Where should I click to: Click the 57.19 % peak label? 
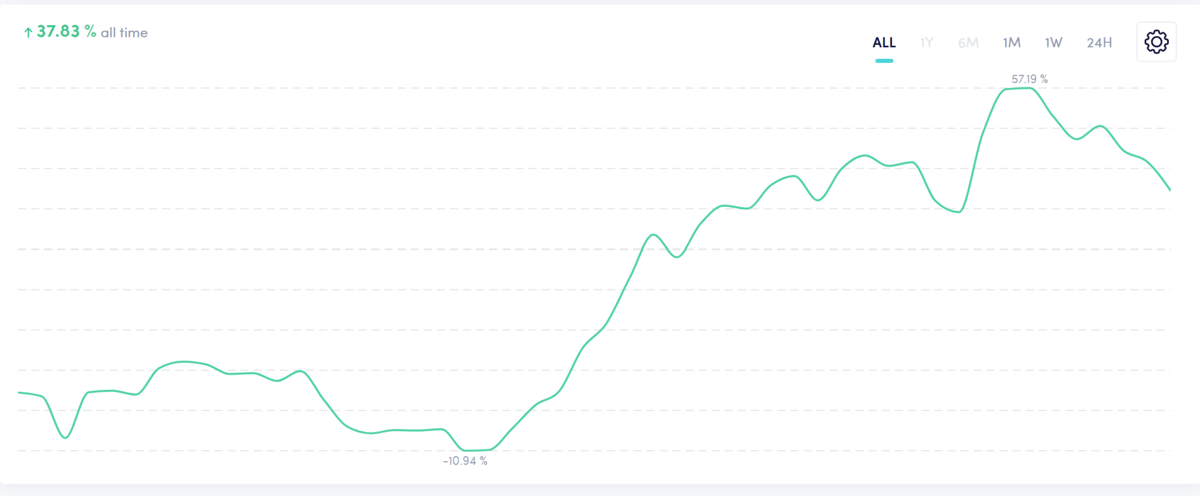pyautogui.click(x=1030, y=78)
